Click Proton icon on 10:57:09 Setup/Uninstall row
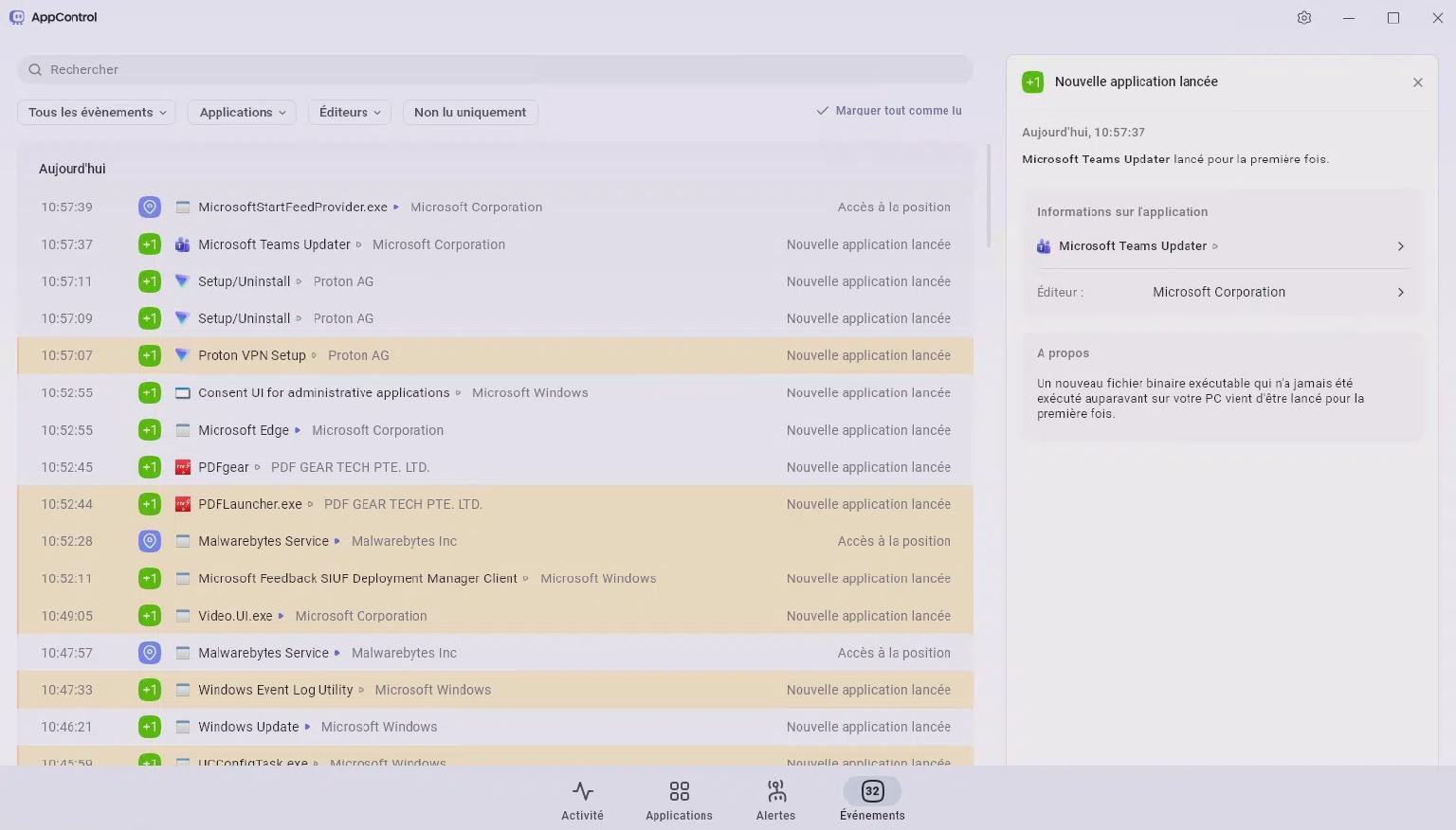Screen dimensions: 1456x830 coord(183,318)
